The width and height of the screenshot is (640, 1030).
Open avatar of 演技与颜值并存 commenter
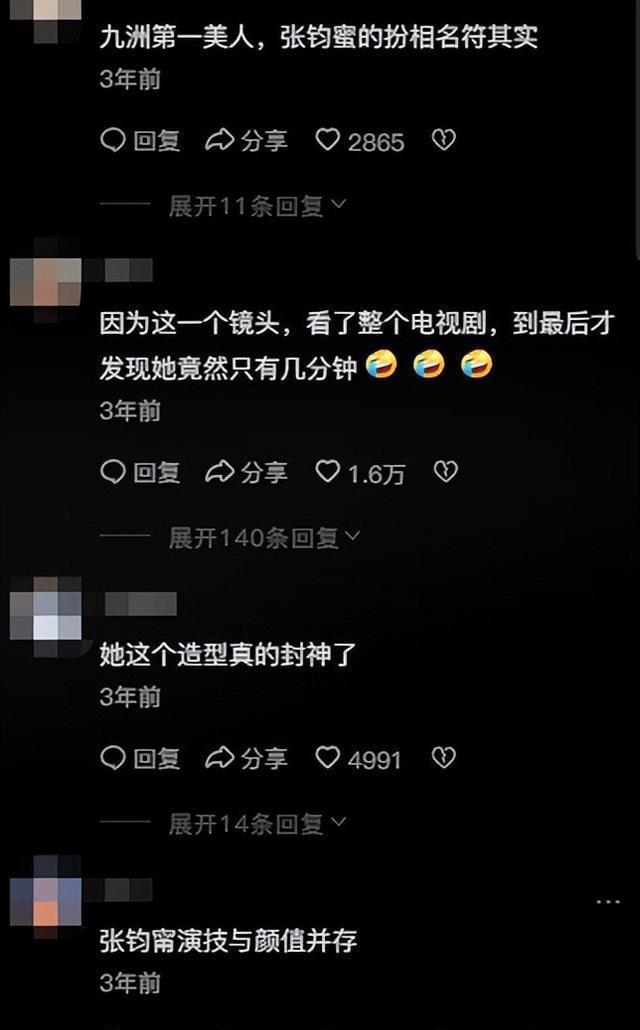coord(46,895)
